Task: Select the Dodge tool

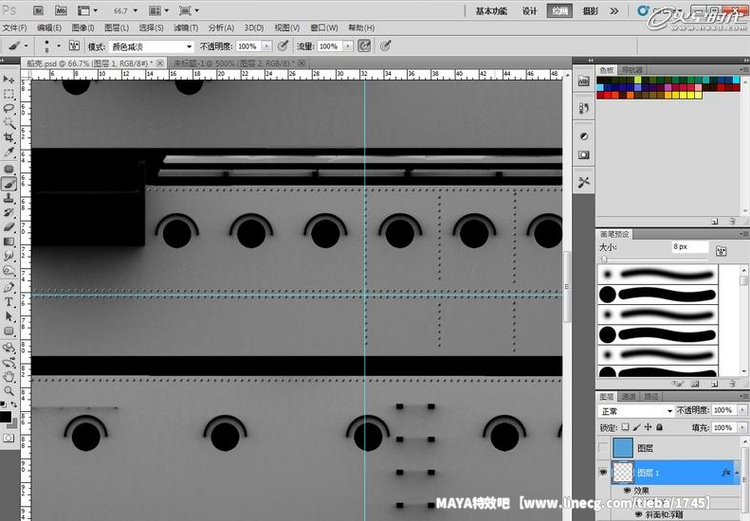Action: (x=9, y=271)
